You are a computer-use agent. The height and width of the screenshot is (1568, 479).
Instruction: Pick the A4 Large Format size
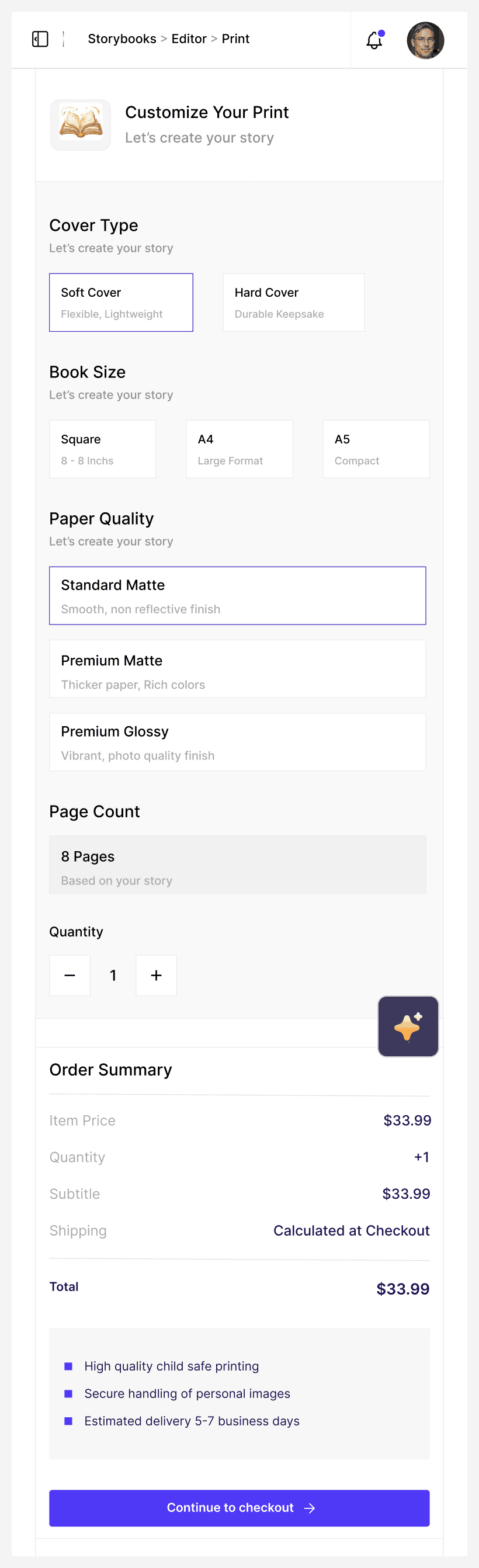tap(239, 449)
